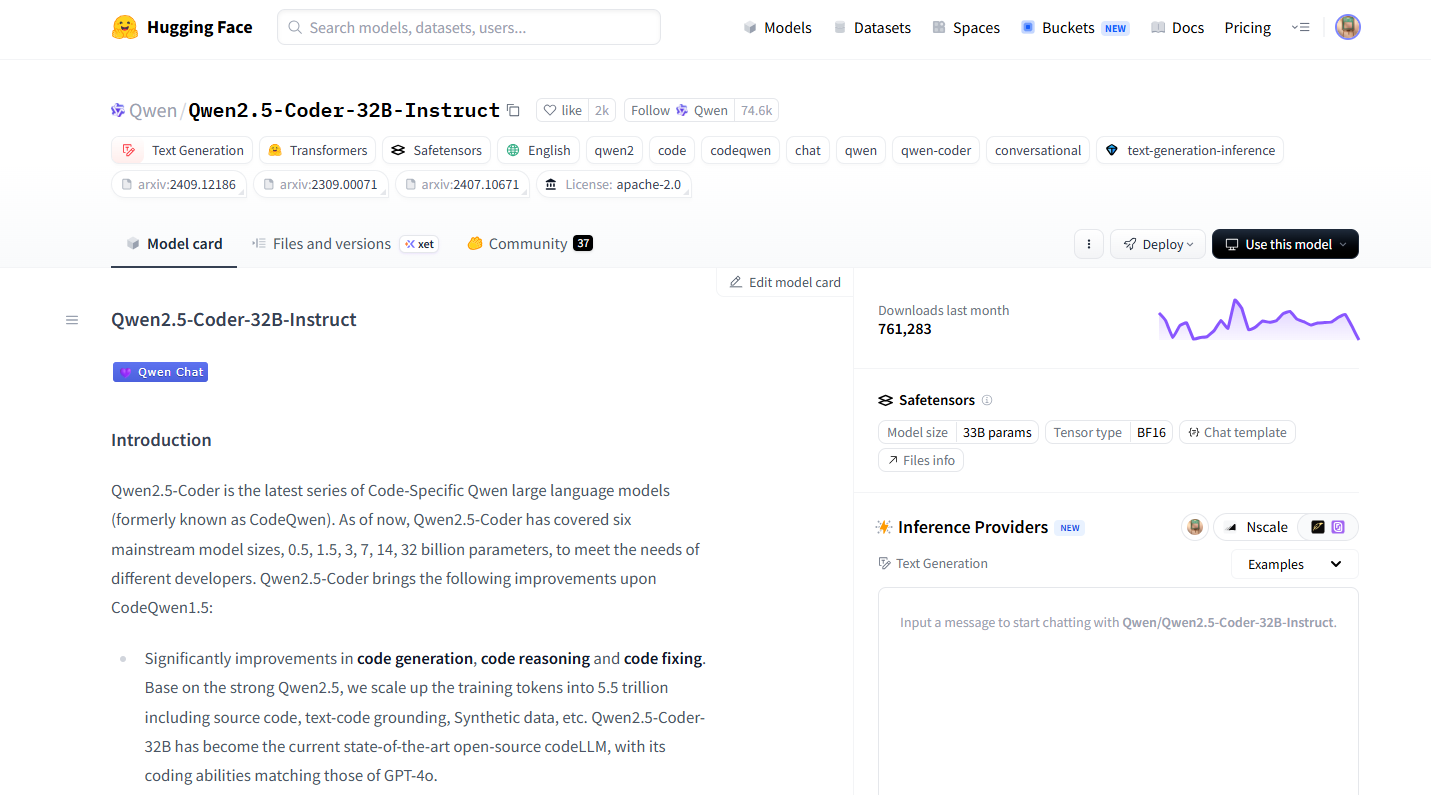Open the table of contents hamburger icon
The height and width of the screenshot is (795, 1431).
coord(72,320)
